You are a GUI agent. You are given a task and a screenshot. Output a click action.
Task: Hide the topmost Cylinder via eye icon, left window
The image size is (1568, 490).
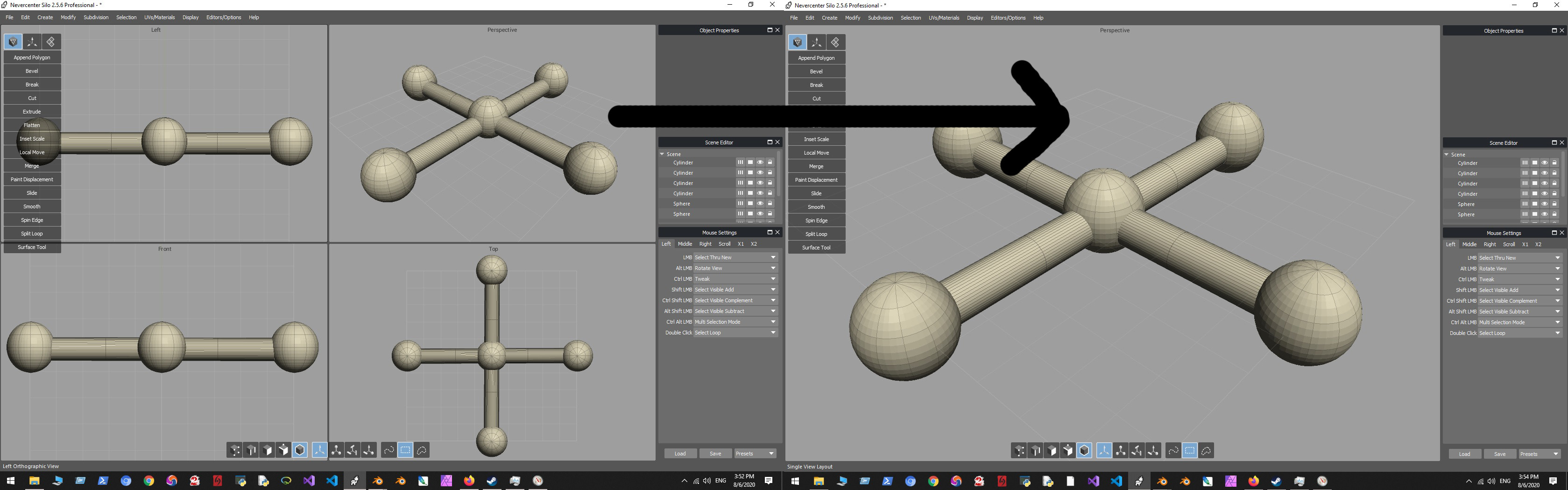760,163
